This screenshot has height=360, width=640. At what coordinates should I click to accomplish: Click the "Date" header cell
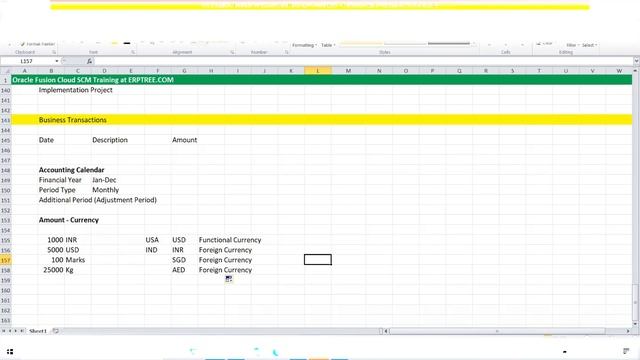[46, 140]
